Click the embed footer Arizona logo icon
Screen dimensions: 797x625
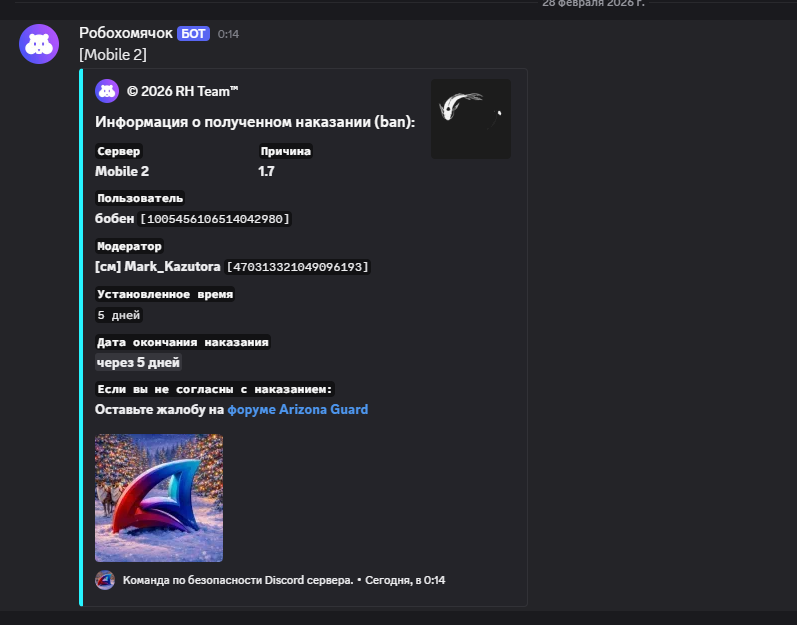click(x=105, y=580)
